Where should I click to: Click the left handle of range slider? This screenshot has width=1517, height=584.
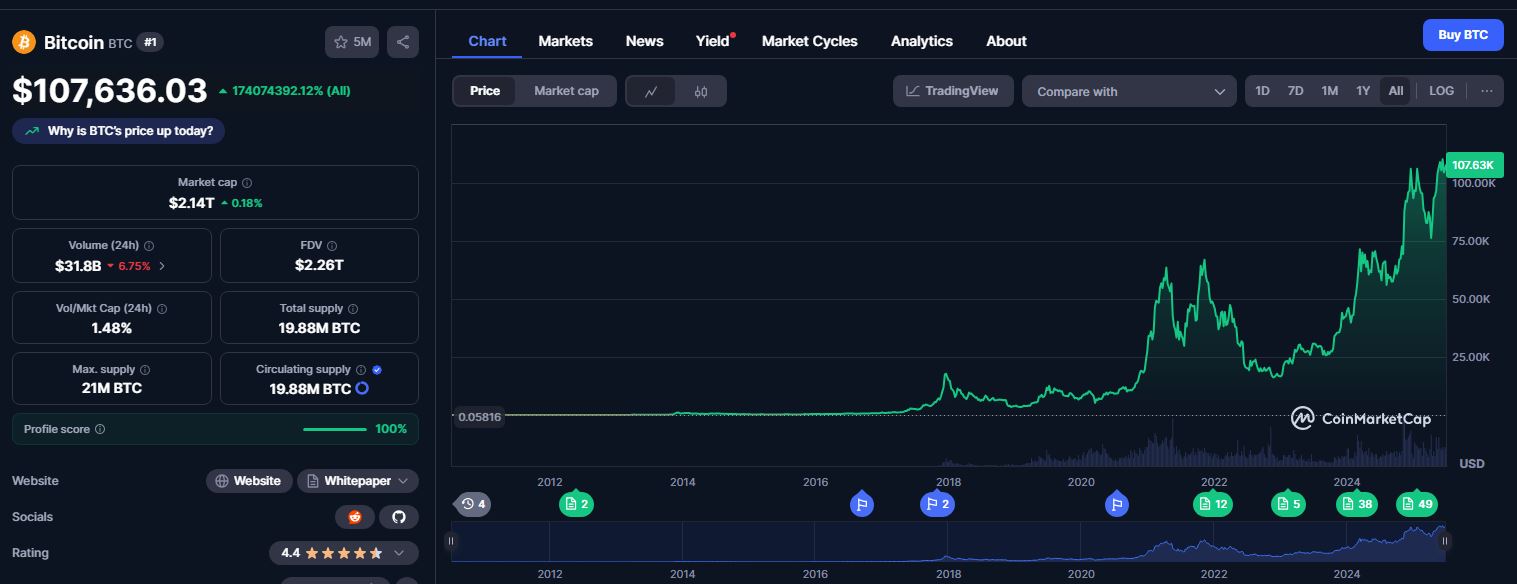coord(451,542)
